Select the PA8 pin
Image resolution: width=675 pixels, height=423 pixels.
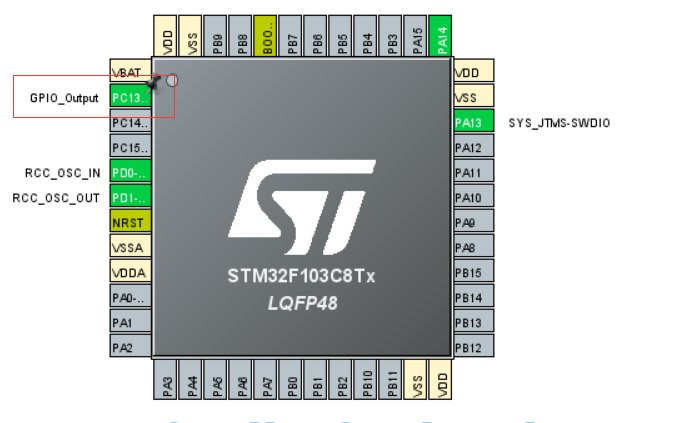click(x=474, y=247)
